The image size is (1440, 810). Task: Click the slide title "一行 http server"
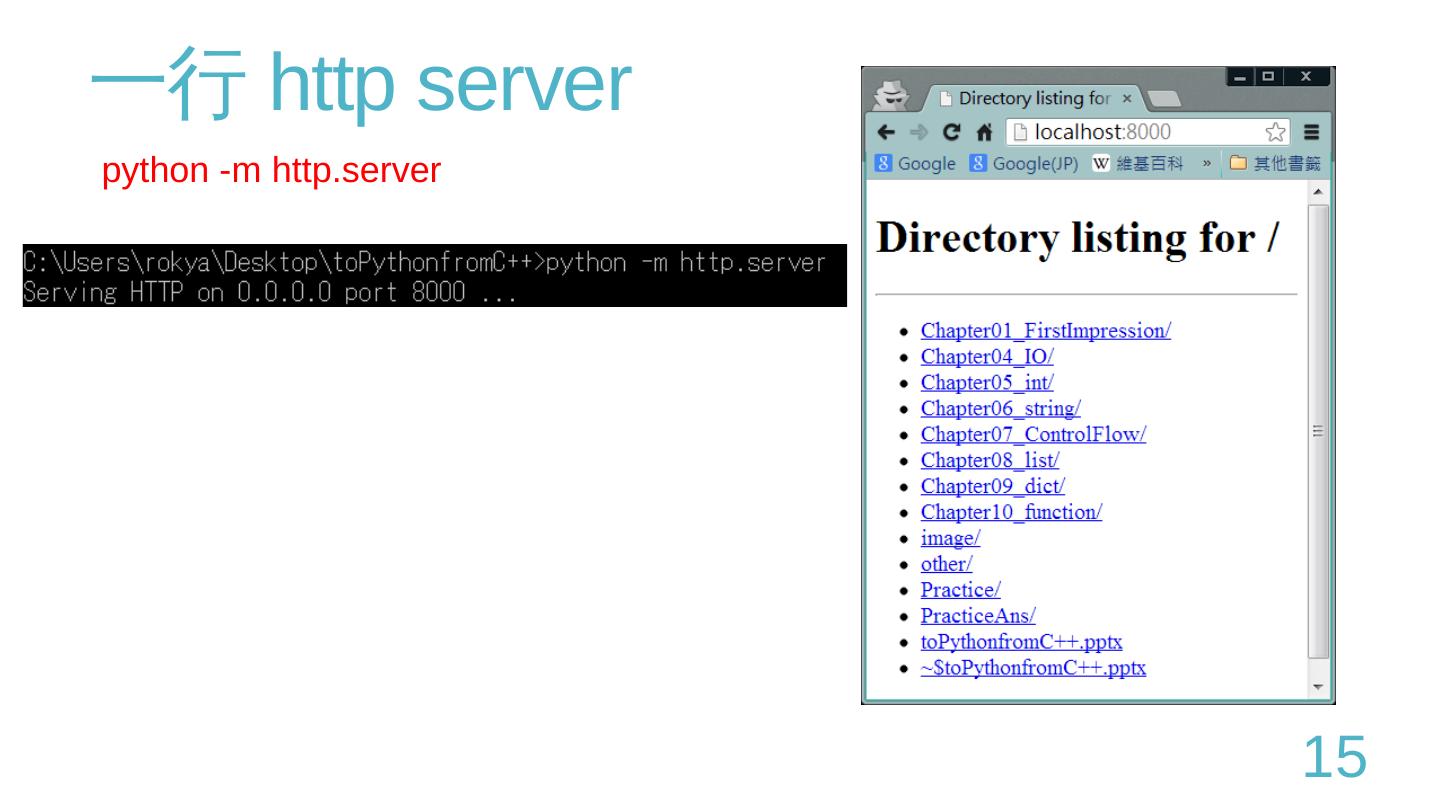(360, 85)
